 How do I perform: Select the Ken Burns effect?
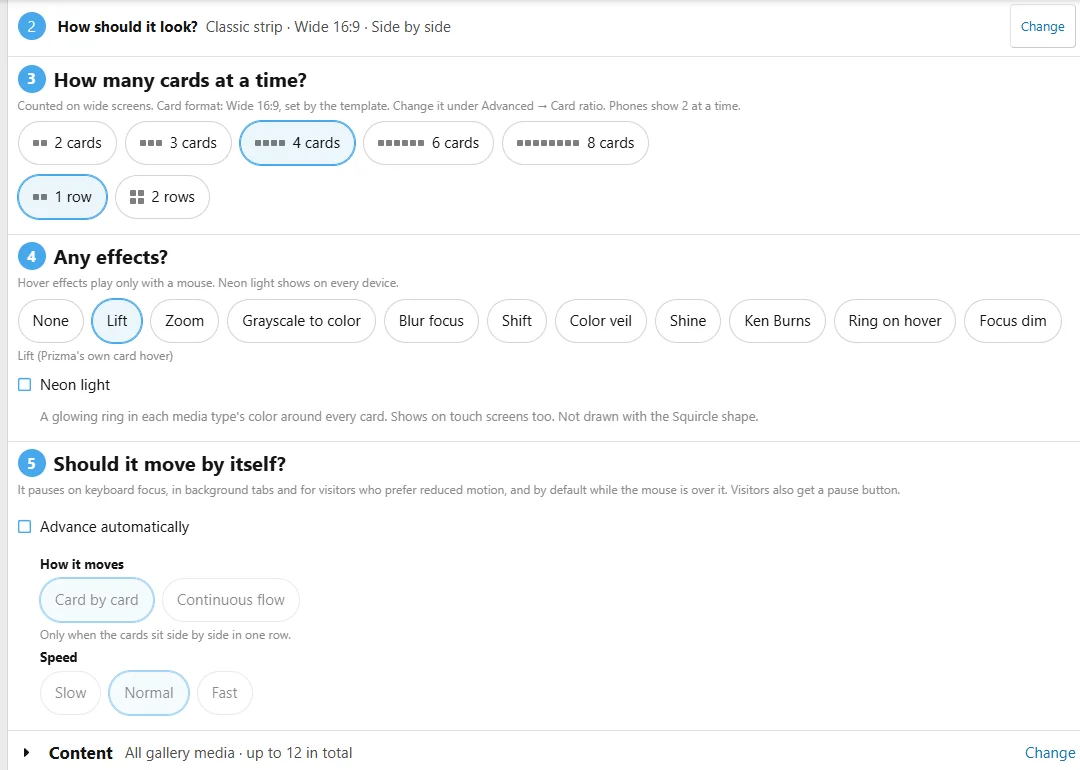778,321
